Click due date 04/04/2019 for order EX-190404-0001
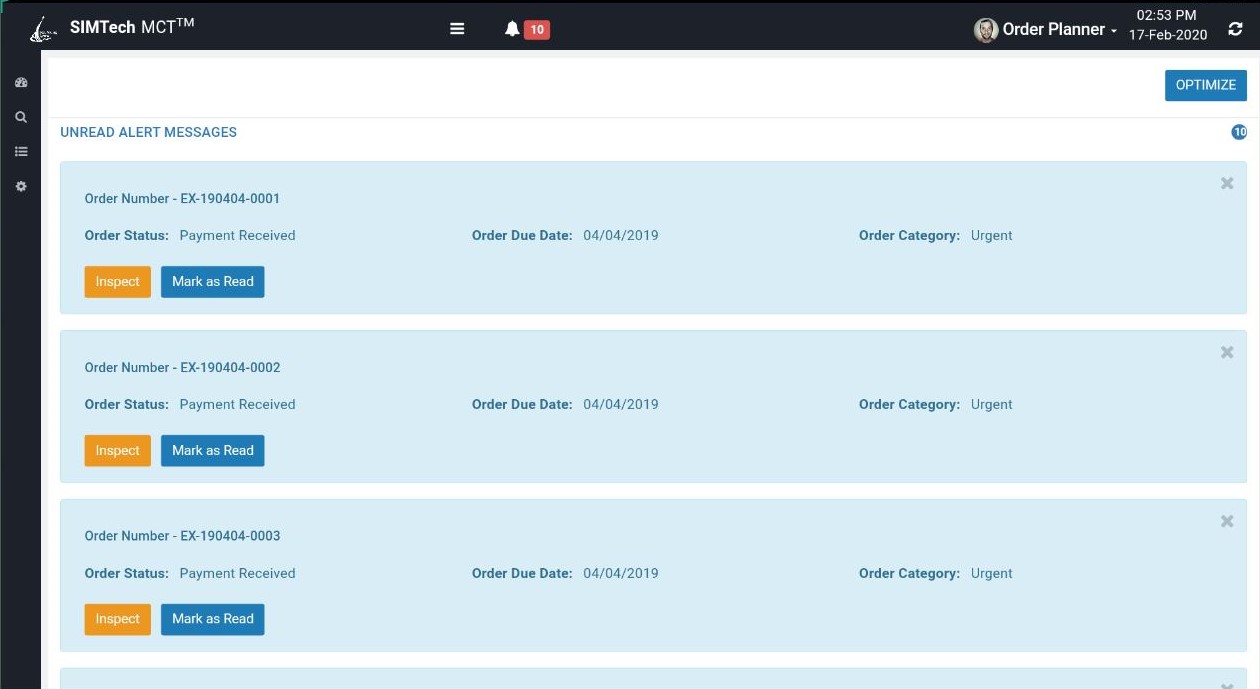 tap(621, 236)
